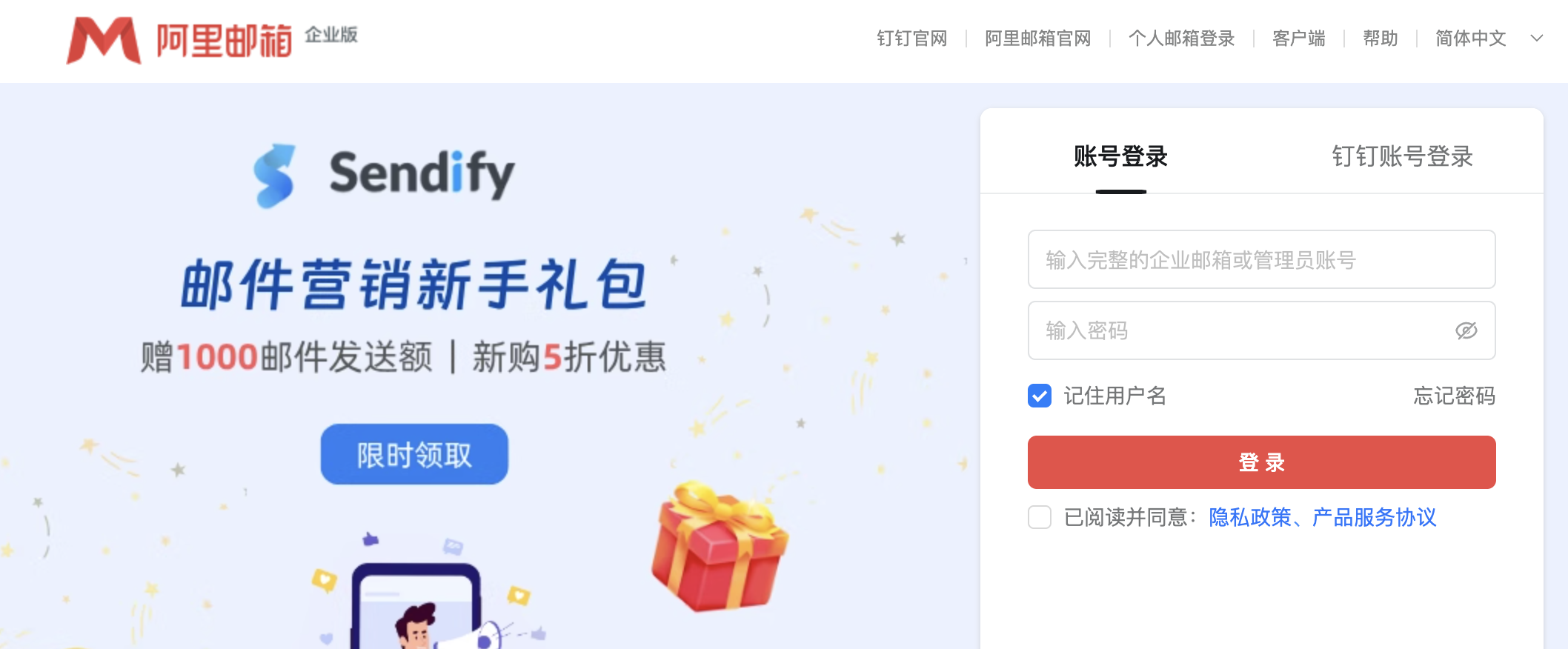
Task: Expand the language chevron arrow
Action: click(1537, 39)
